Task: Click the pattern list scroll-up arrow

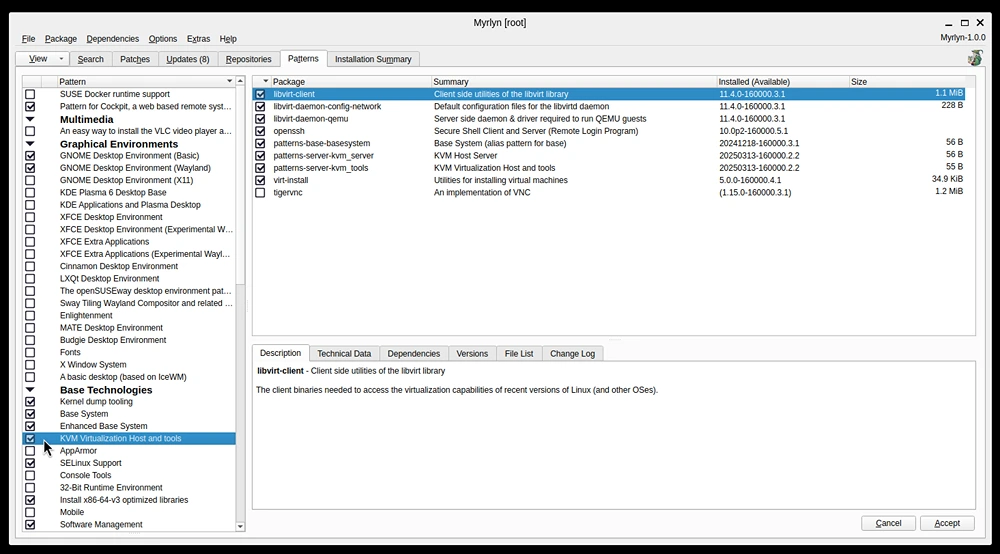Action: click(x=240, y=81)
